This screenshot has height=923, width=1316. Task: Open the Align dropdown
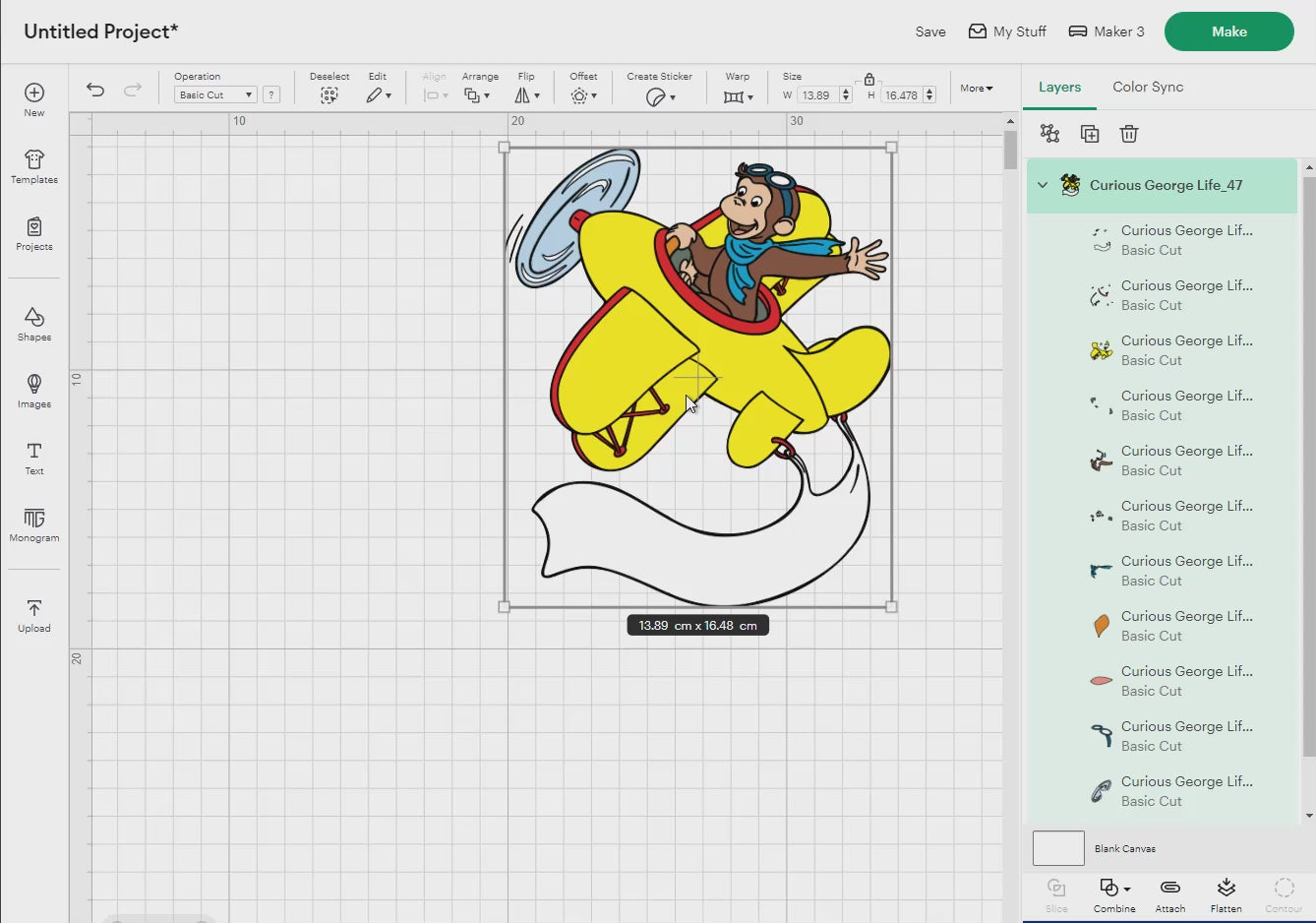pyautogui.click(x=435, y=95)
